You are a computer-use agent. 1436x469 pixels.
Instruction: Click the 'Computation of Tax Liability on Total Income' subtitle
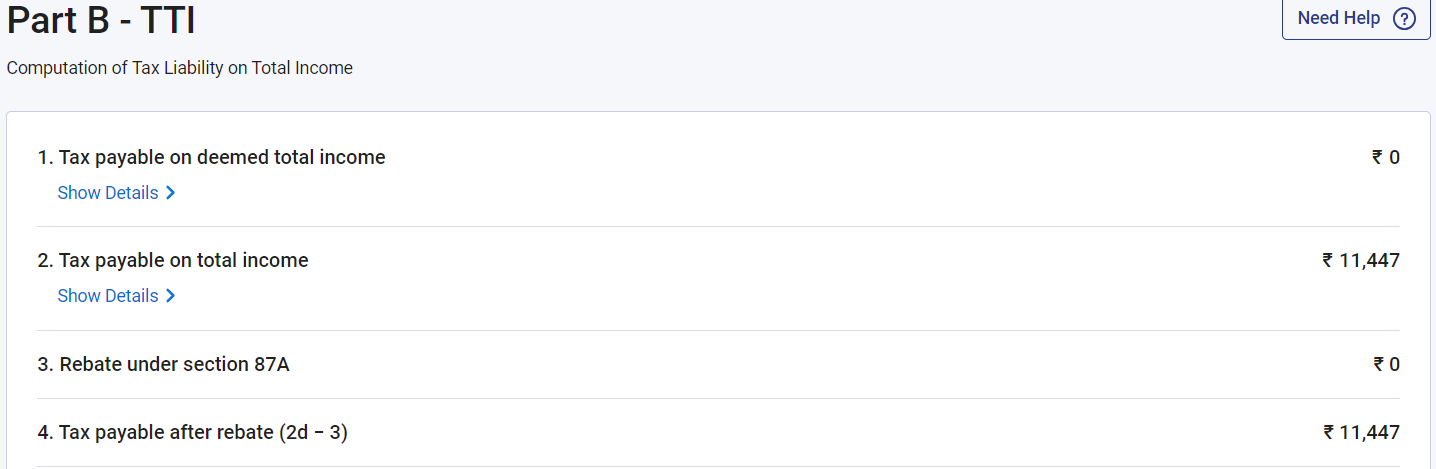pos(180,68)
